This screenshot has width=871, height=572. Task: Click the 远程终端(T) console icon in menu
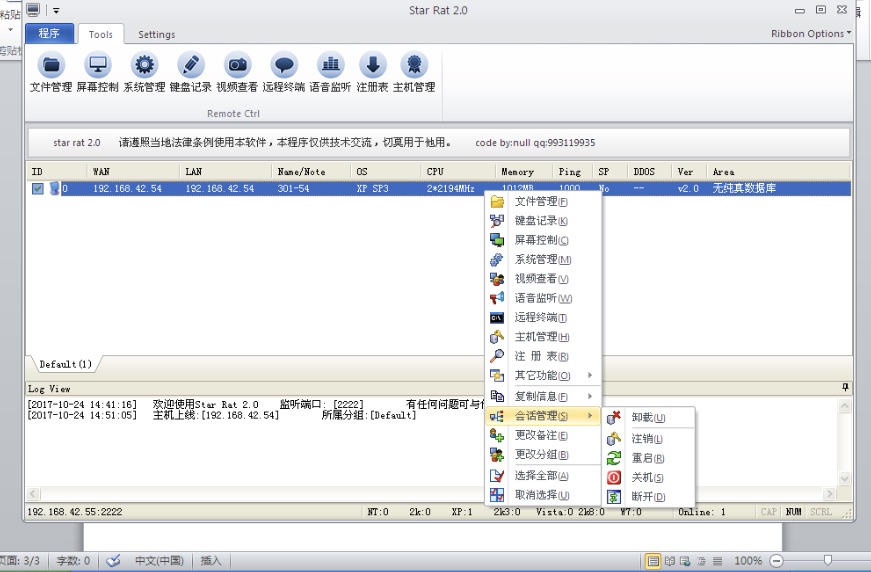(497, 318)
